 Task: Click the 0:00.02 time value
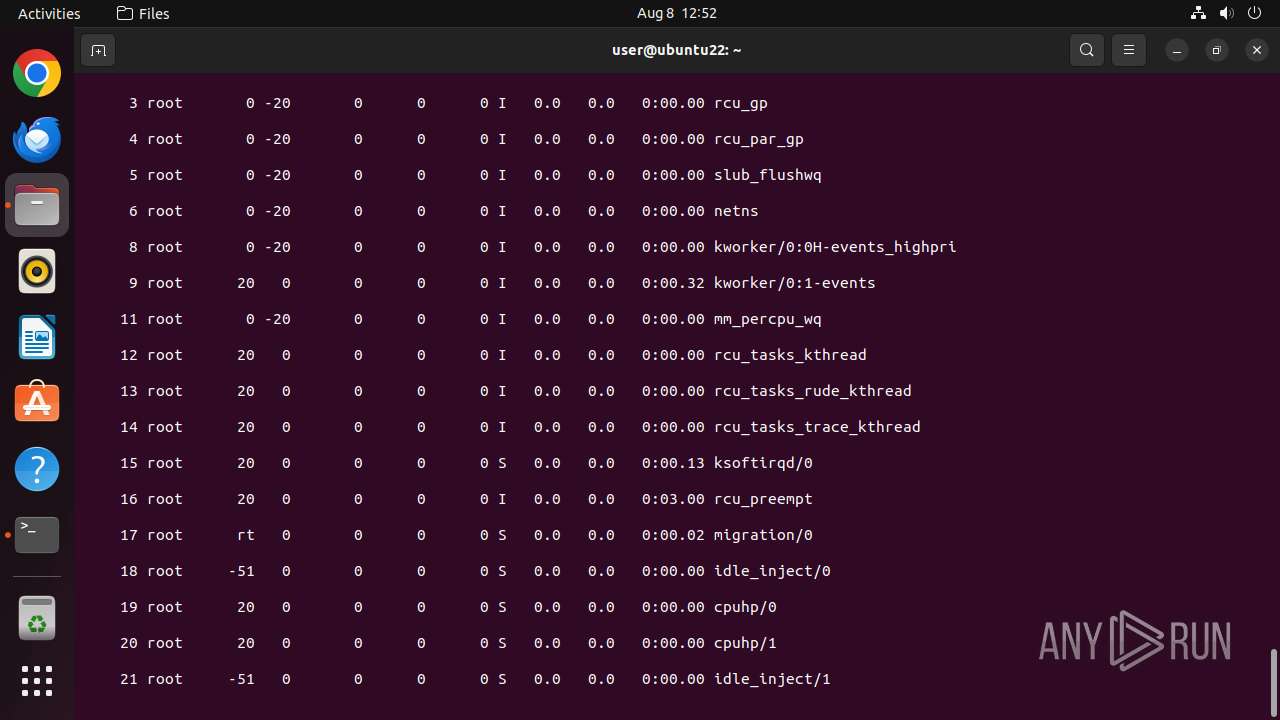[673, 535]
